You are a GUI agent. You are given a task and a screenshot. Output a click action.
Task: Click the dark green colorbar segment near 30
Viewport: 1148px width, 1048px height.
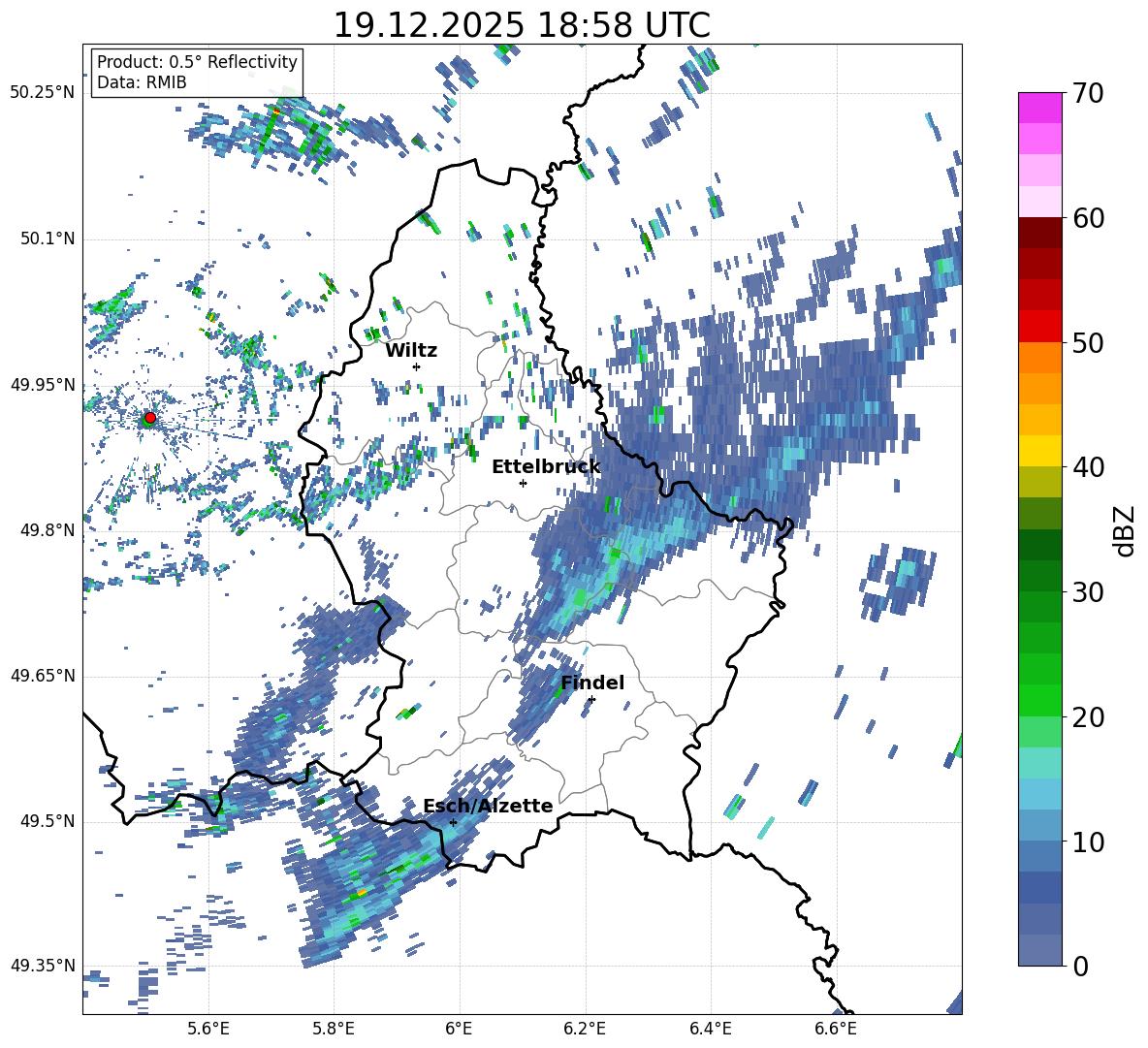pos(1040,576)
